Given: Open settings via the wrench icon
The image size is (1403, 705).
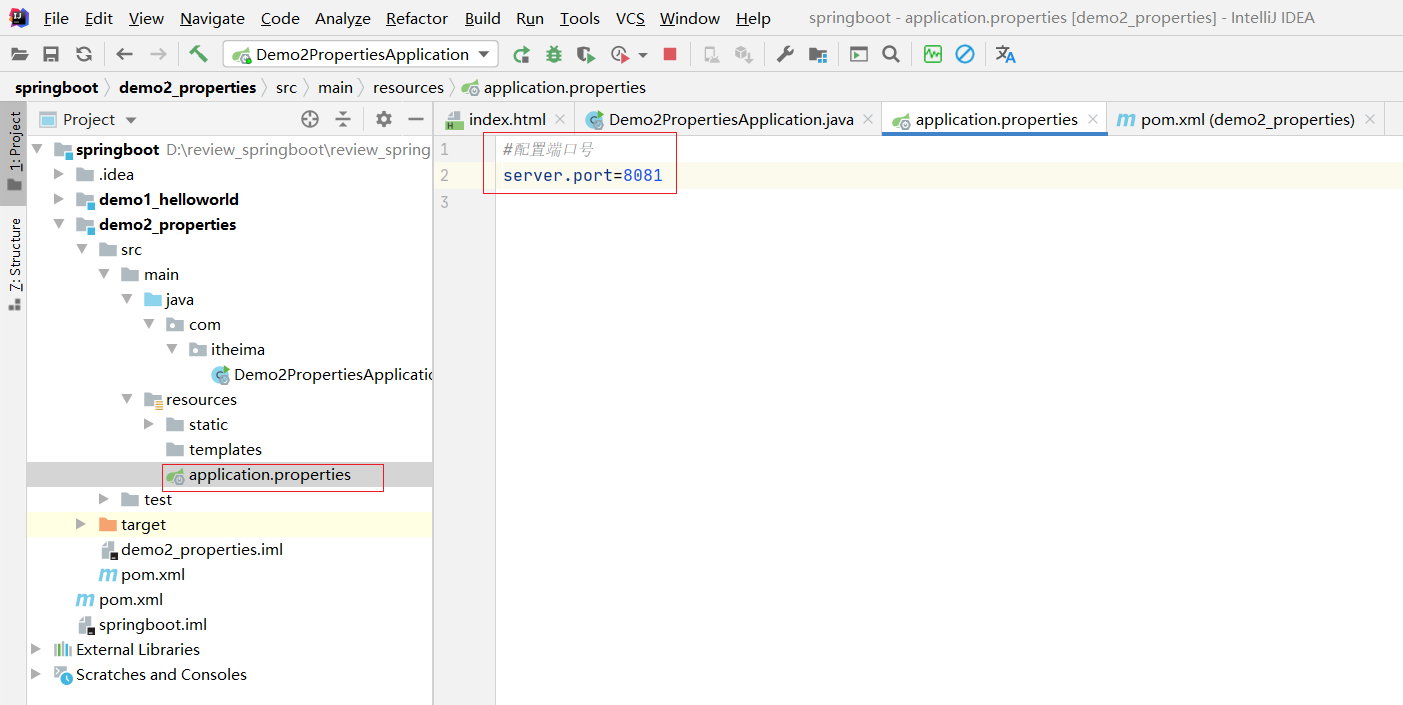Looking at the screenshot, I should tap(785, 54).
